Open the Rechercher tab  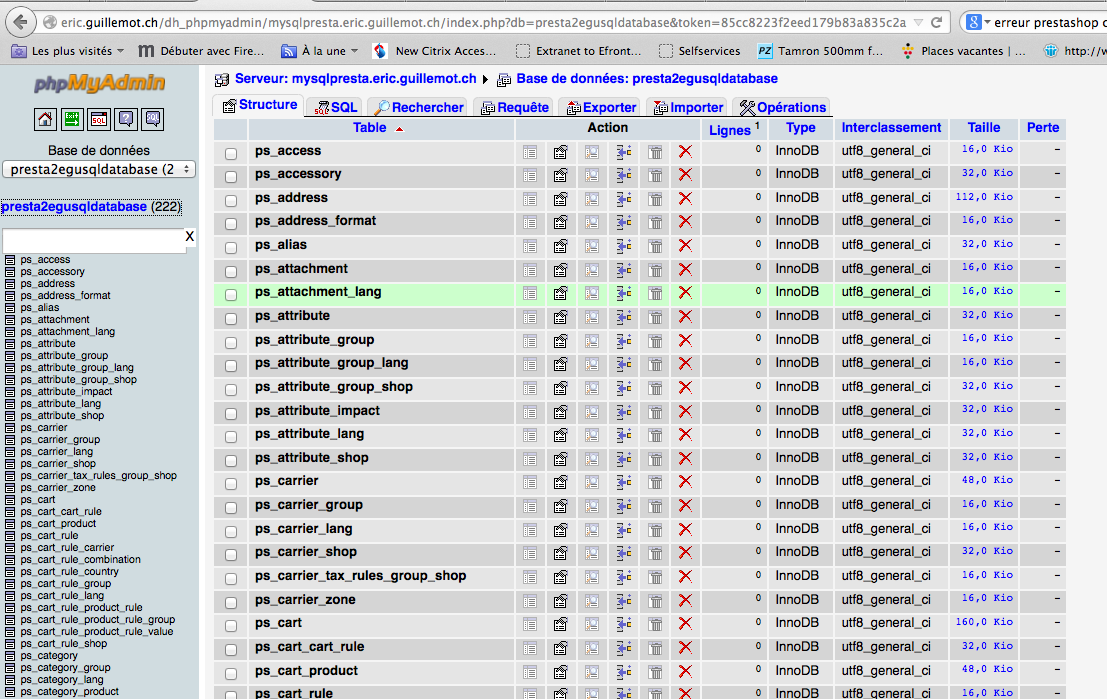click(419, 107)
